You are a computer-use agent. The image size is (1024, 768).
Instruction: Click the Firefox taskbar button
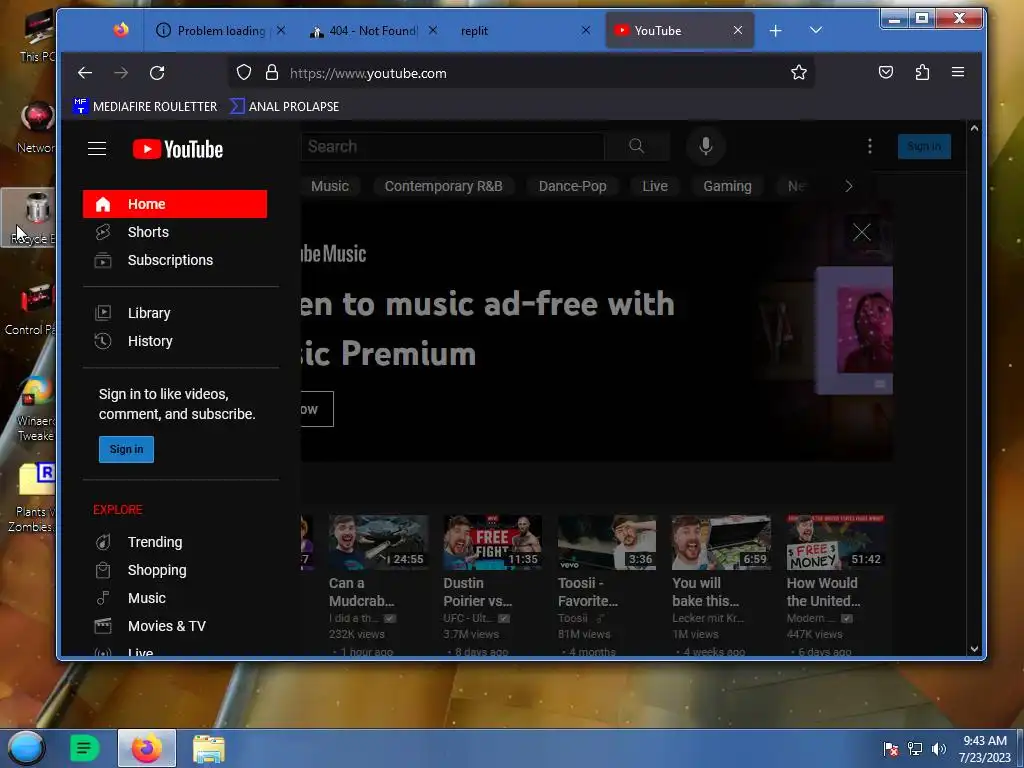147,748
